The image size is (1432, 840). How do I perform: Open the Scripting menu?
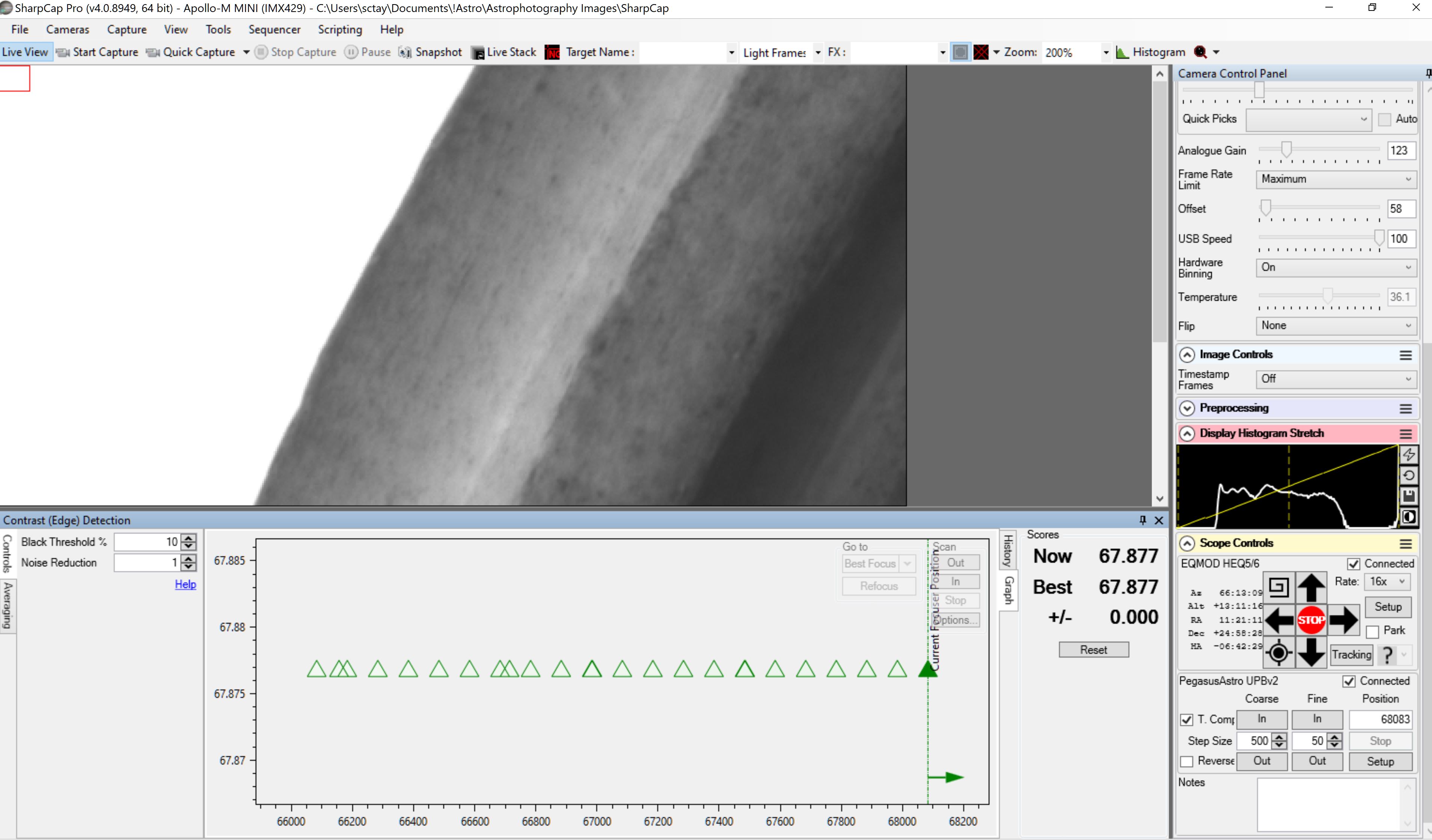340,30
